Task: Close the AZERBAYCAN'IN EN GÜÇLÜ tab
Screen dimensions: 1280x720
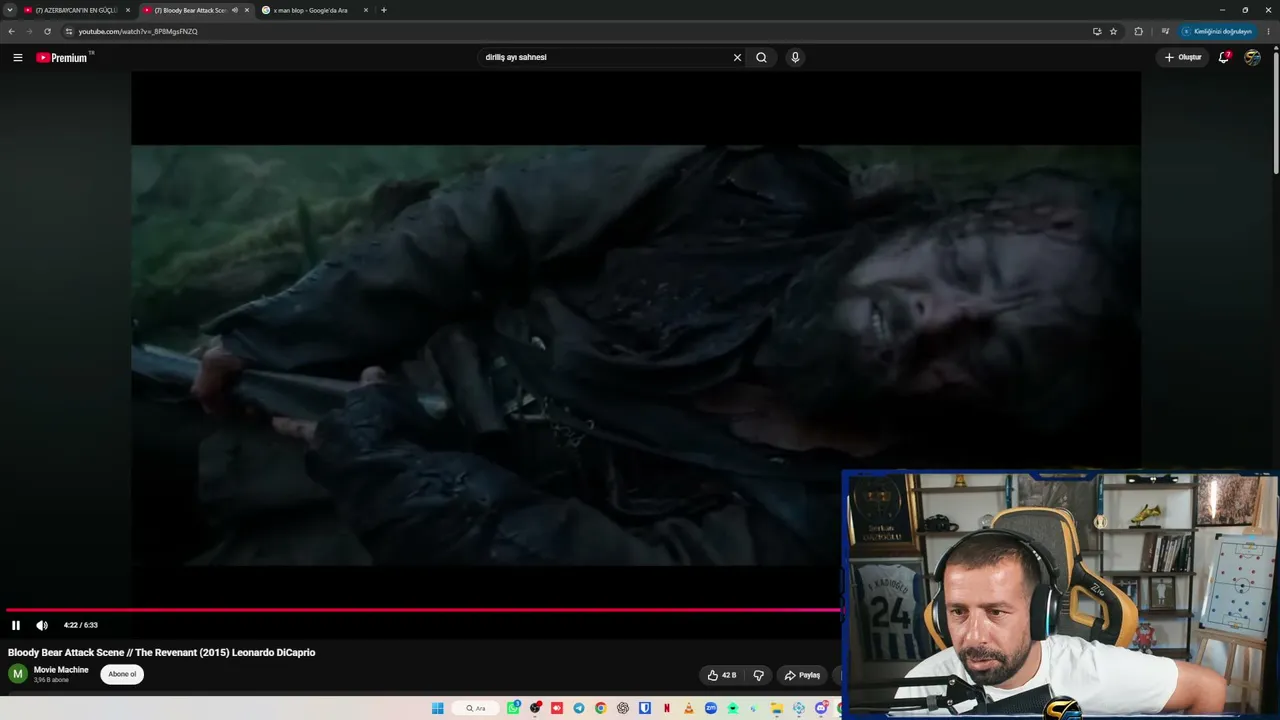Action: click(128, 10)
